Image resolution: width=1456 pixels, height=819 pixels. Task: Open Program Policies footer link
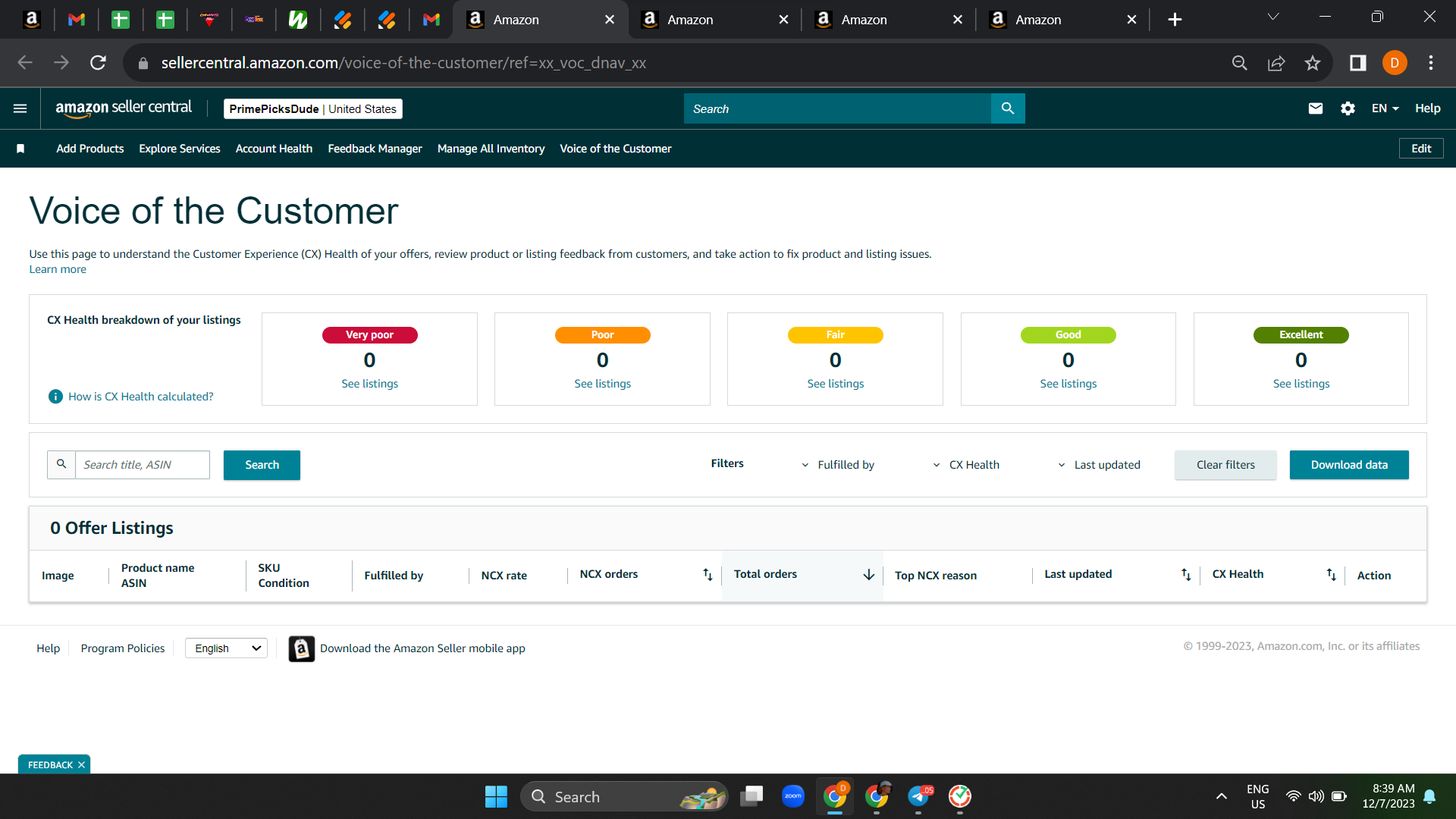(x=123, y=648)
